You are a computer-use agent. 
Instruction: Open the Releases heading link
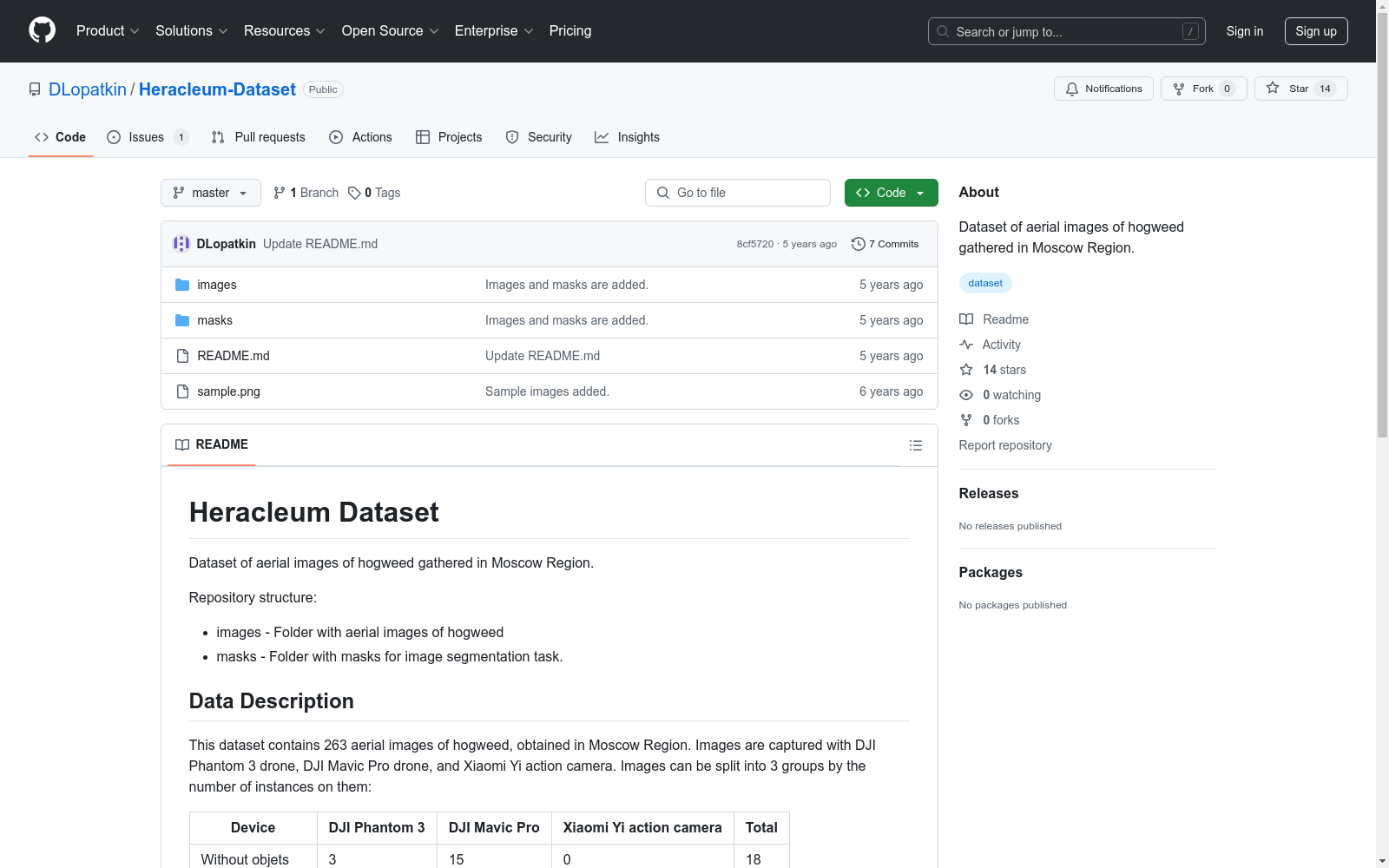click(989, 493)
